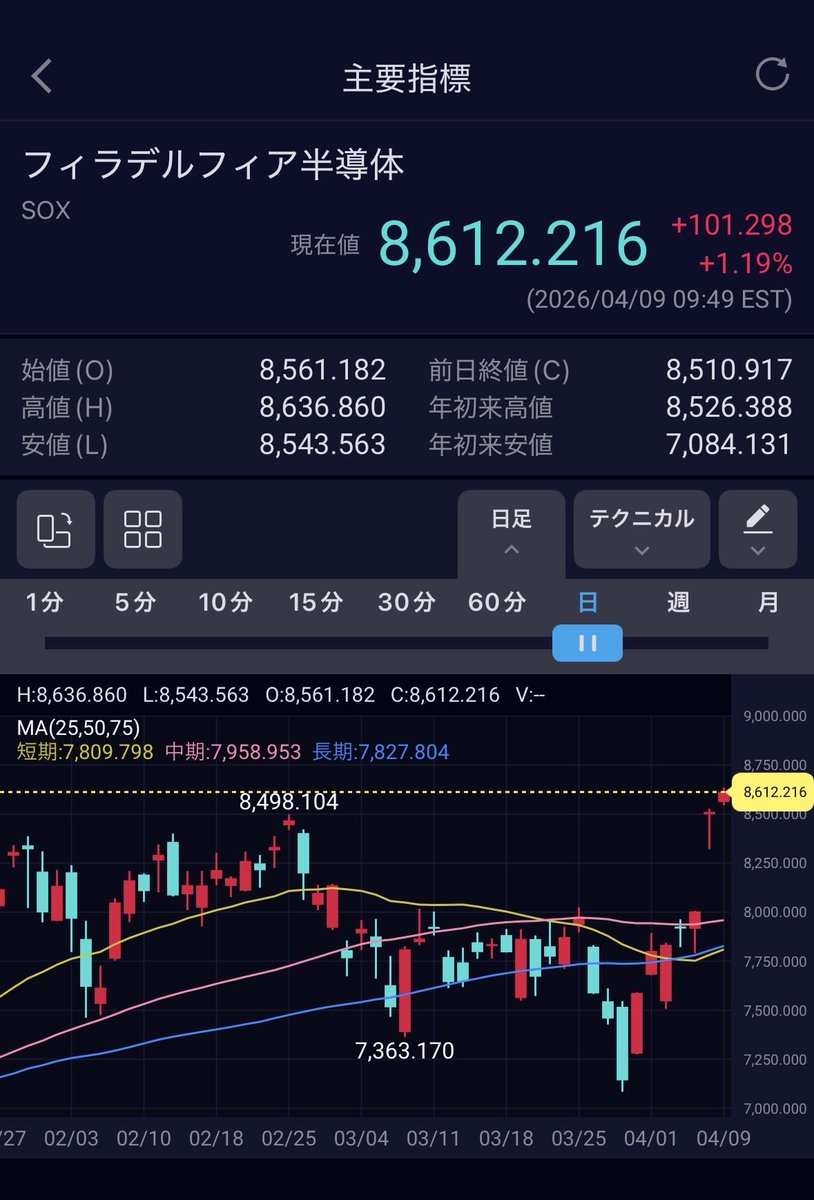Click the 8,498.104 high annotation on chart

click(x=288, y=802)
